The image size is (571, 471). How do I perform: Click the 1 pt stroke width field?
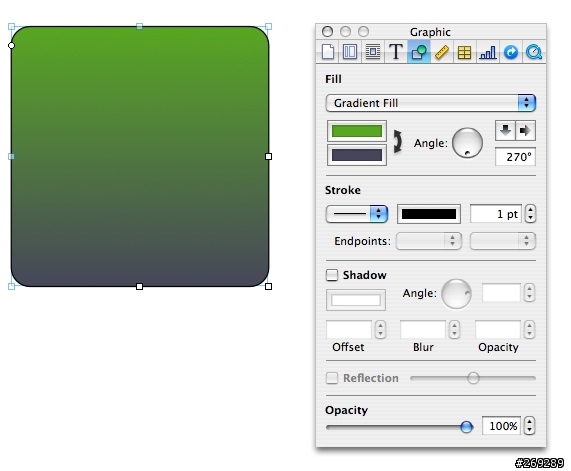(x=496, y=214)
